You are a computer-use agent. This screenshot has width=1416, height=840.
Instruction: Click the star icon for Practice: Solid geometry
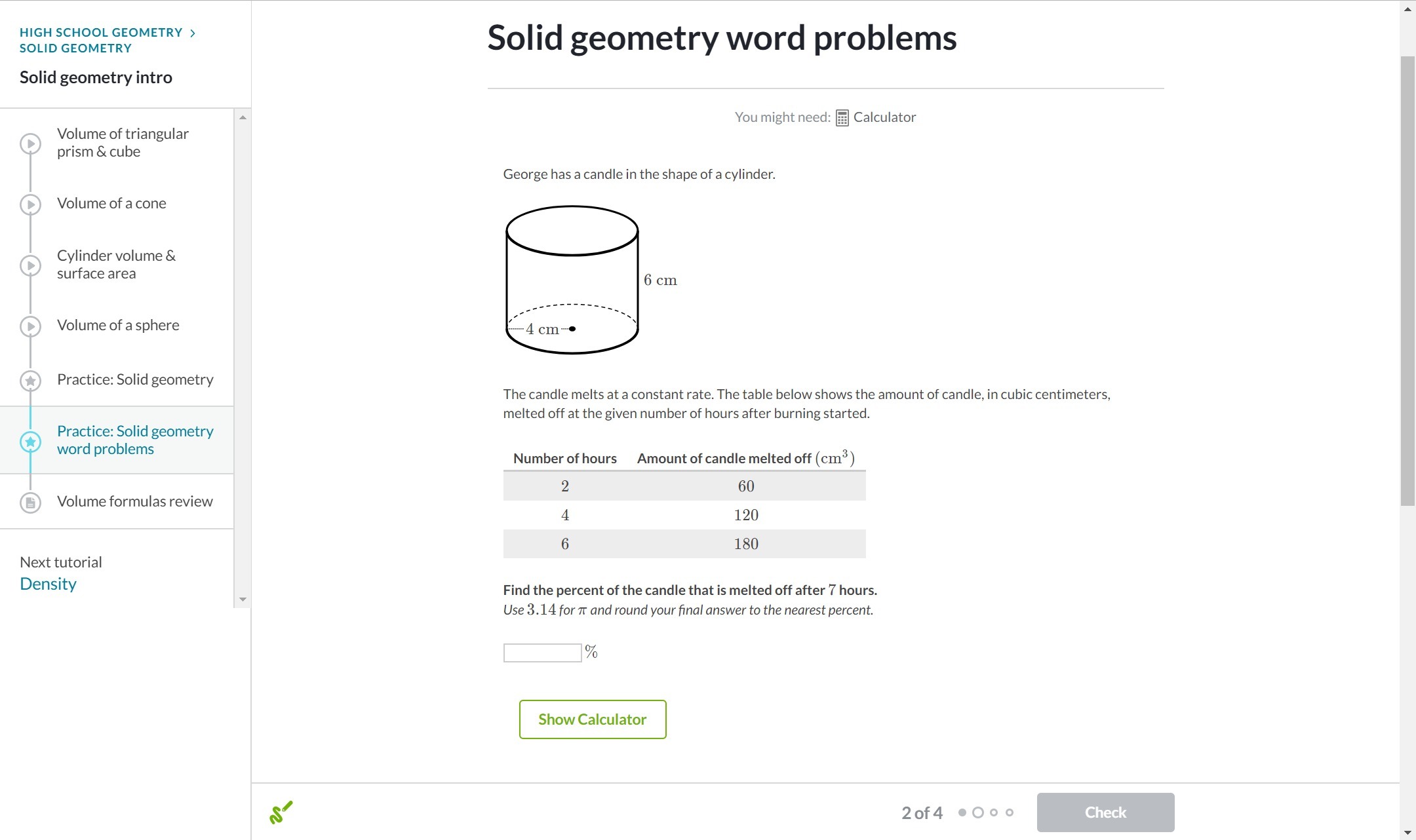coord(30,381)
